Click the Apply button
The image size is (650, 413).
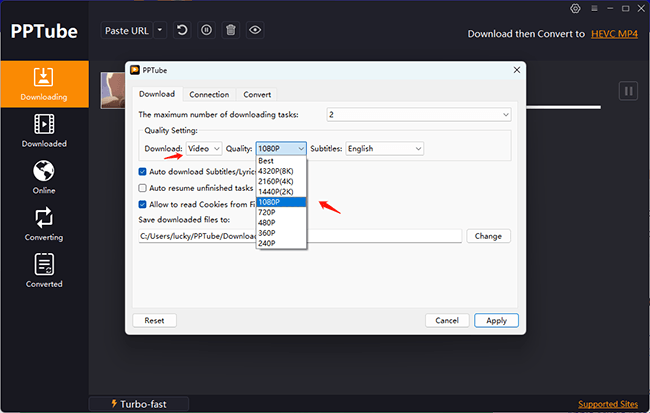coord(496,321)
